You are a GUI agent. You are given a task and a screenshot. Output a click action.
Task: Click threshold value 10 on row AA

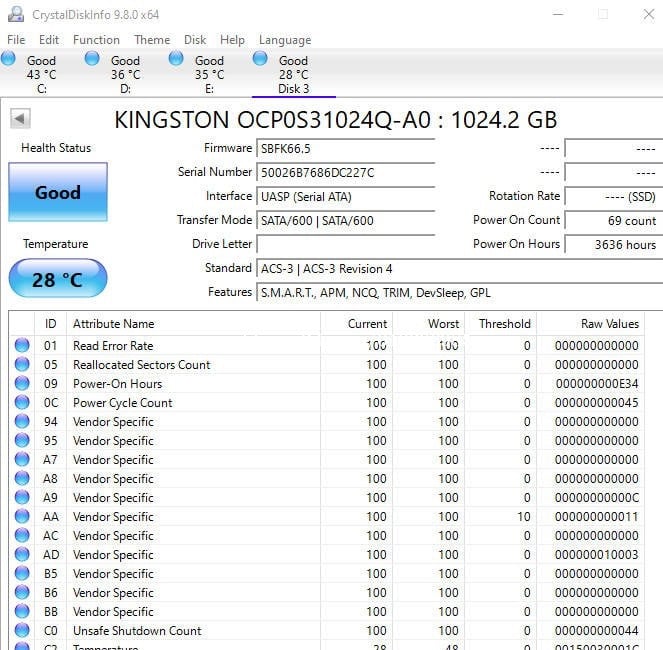click(x=523, y=516)
